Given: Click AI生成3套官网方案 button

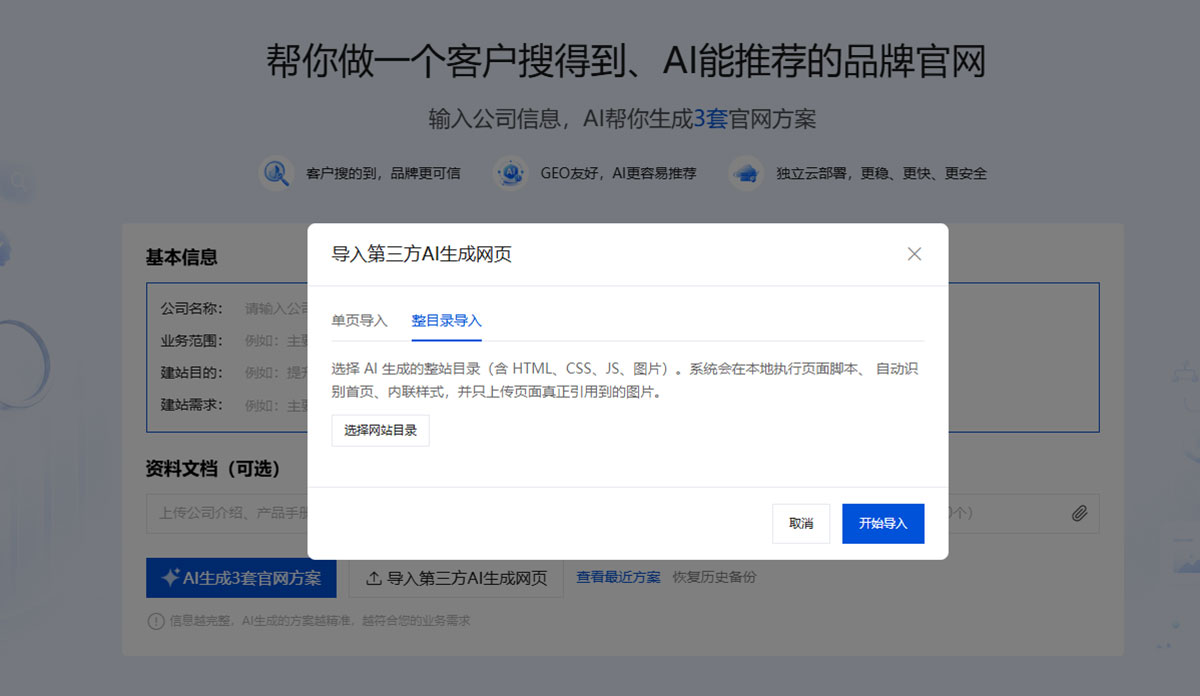Looking at the screenshot, I should (x=241, y=578).
